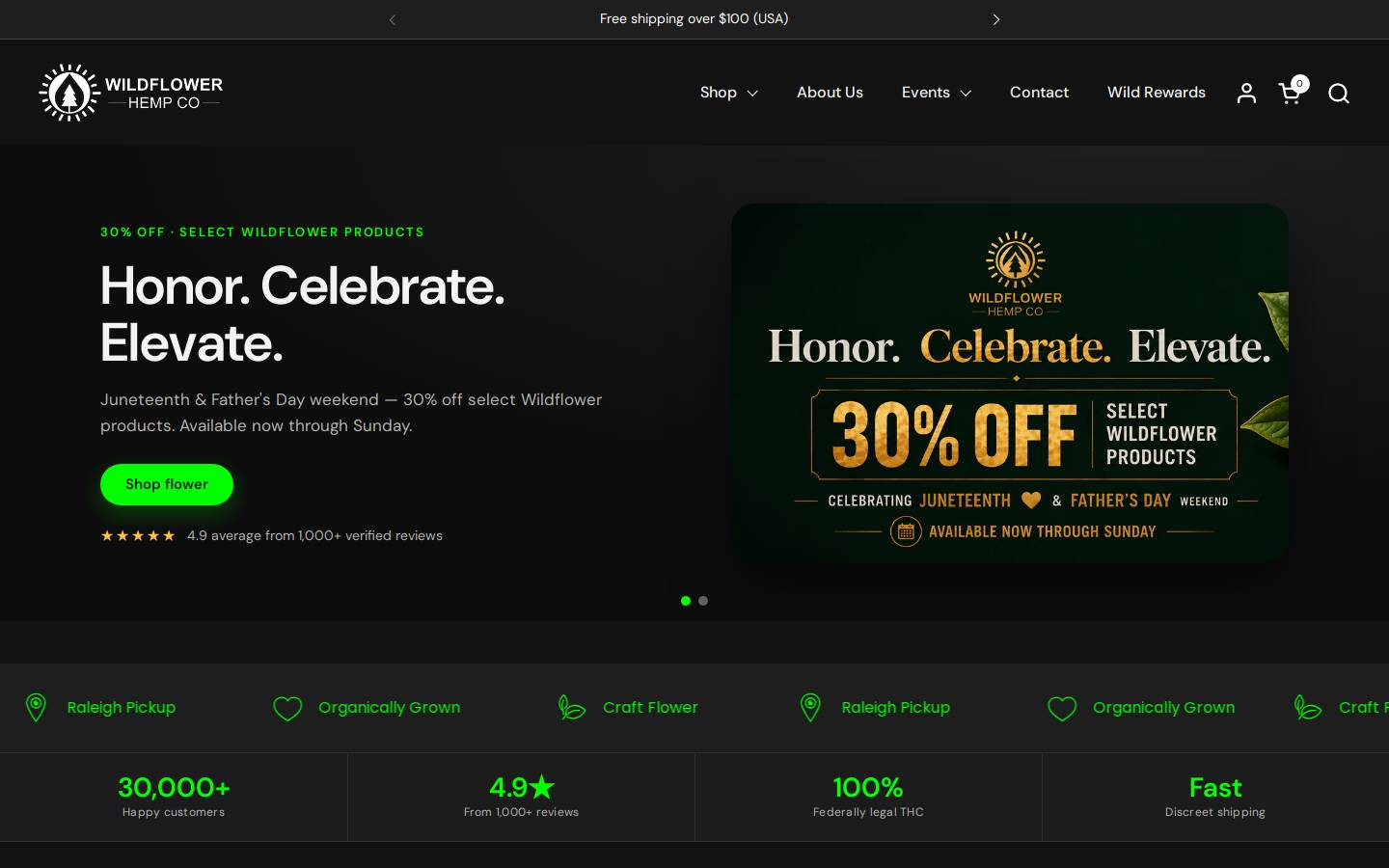This screenshot has width=1389, height=868.
Task: Click the Wildflower Hemp Co header logo
Action: 130,93
